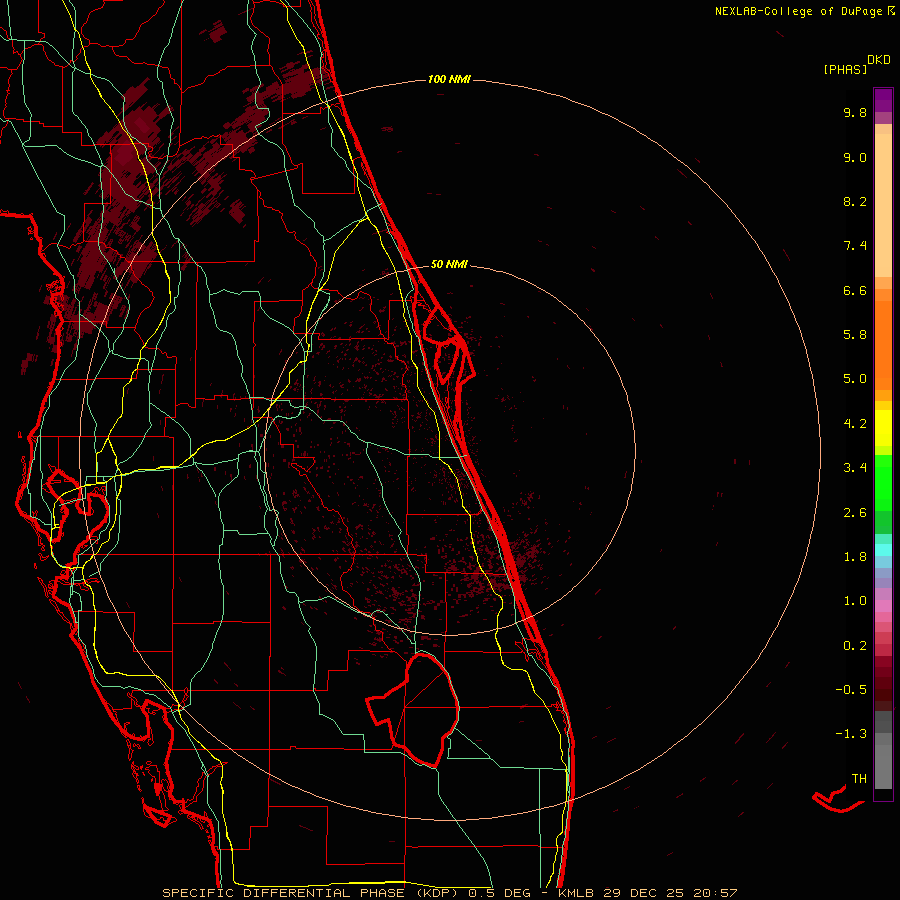
Task: Click the pink segment of the color bar
Action: [883, 606]
